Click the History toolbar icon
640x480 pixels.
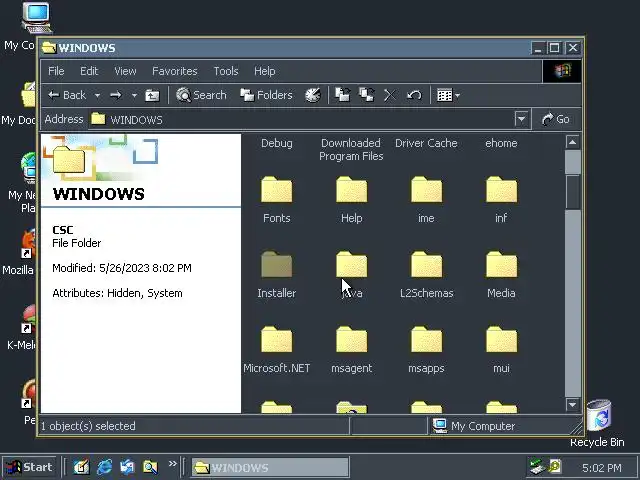[313, 96]
